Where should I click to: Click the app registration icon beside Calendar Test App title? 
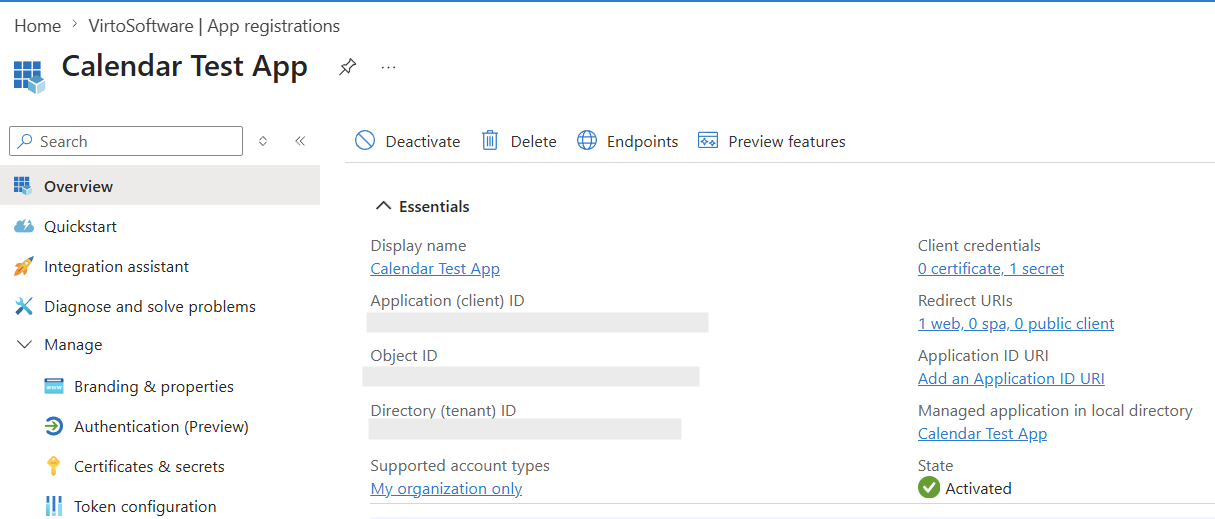(29, 76)
